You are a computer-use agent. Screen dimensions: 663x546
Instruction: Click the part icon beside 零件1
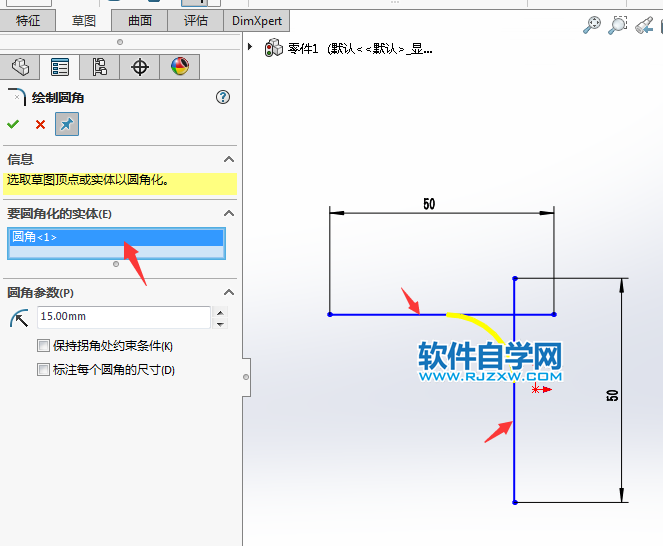click(x=274, y=48)
